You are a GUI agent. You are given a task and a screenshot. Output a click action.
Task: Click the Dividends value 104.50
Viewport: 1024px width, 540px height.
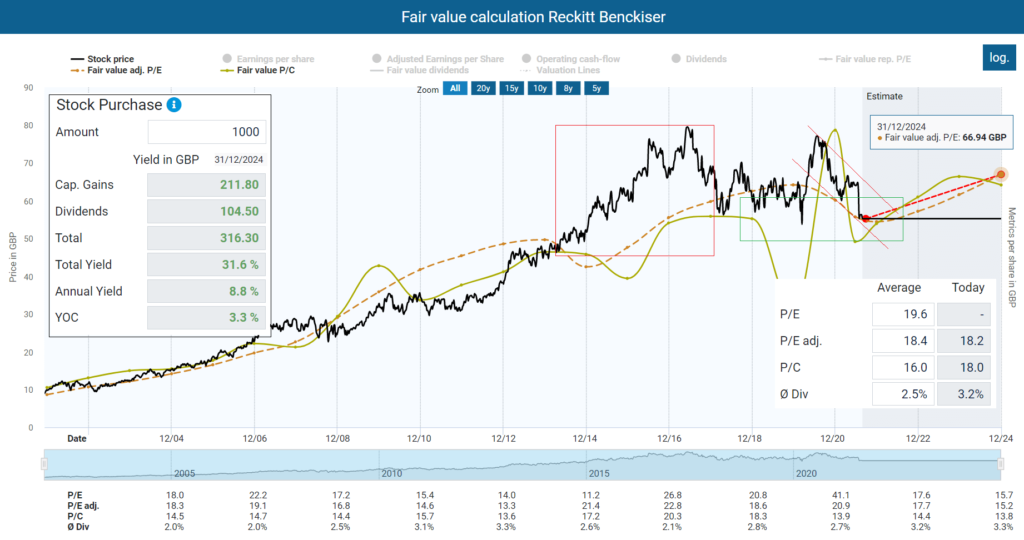pyautogui.click(x=206, y=212)
